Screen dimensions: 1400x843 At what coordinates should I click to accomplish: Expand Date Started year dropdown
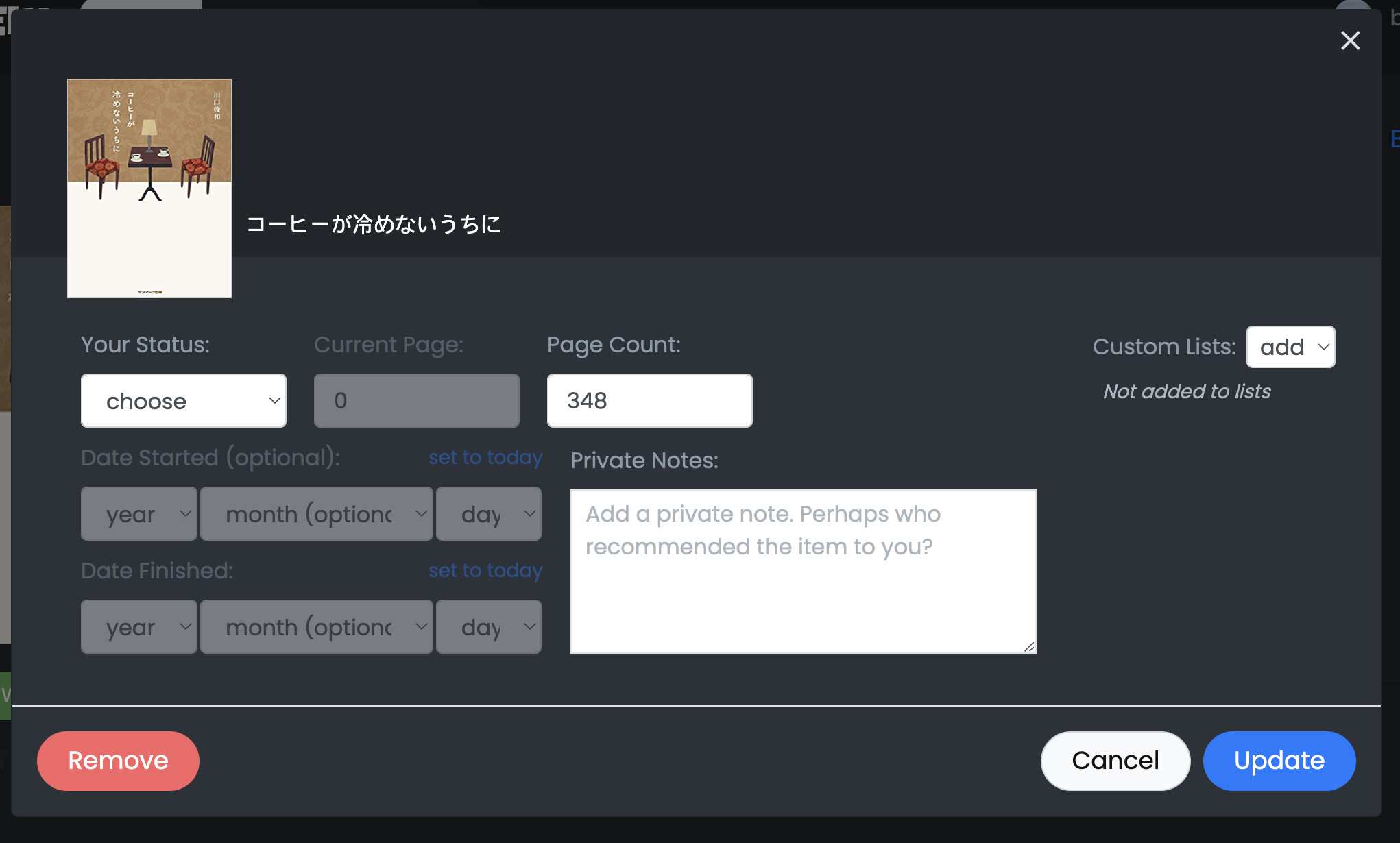point(139,514)
